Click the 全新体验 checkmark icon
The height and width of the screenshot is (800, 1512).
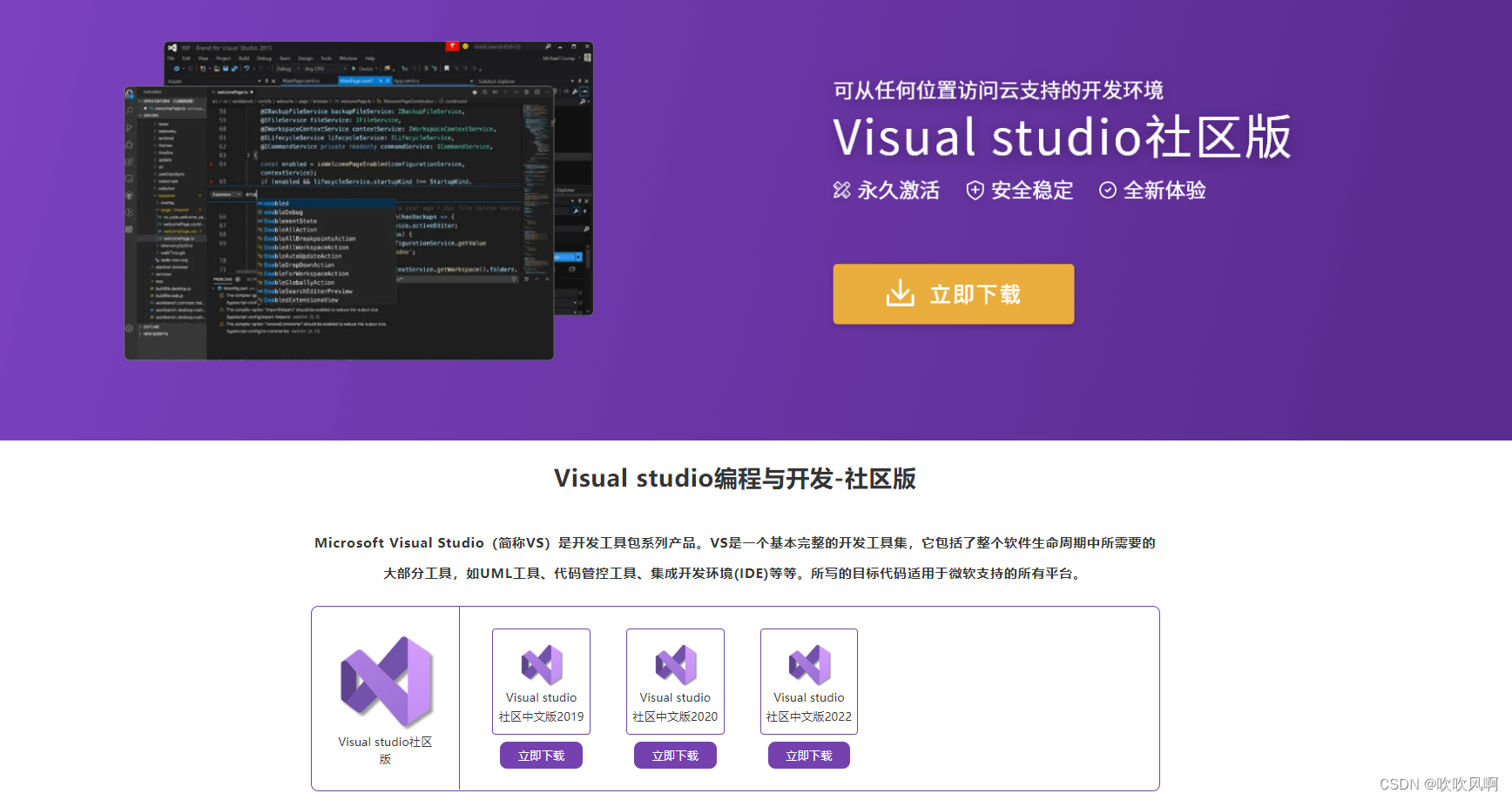(x=1108, y=190)
